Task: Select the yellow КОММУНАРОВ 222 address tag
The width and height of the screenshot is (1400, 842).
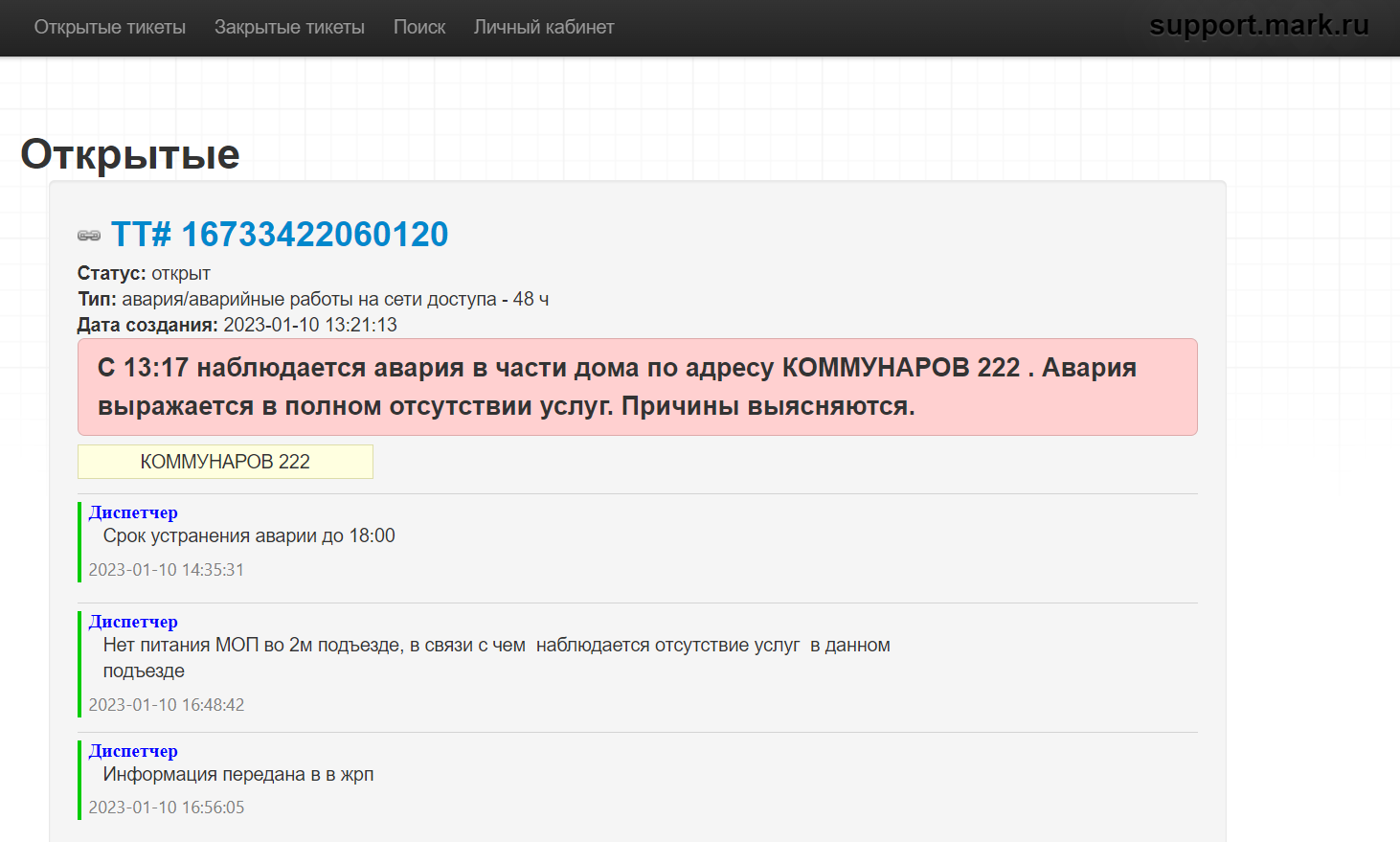Action: (225, 462)
